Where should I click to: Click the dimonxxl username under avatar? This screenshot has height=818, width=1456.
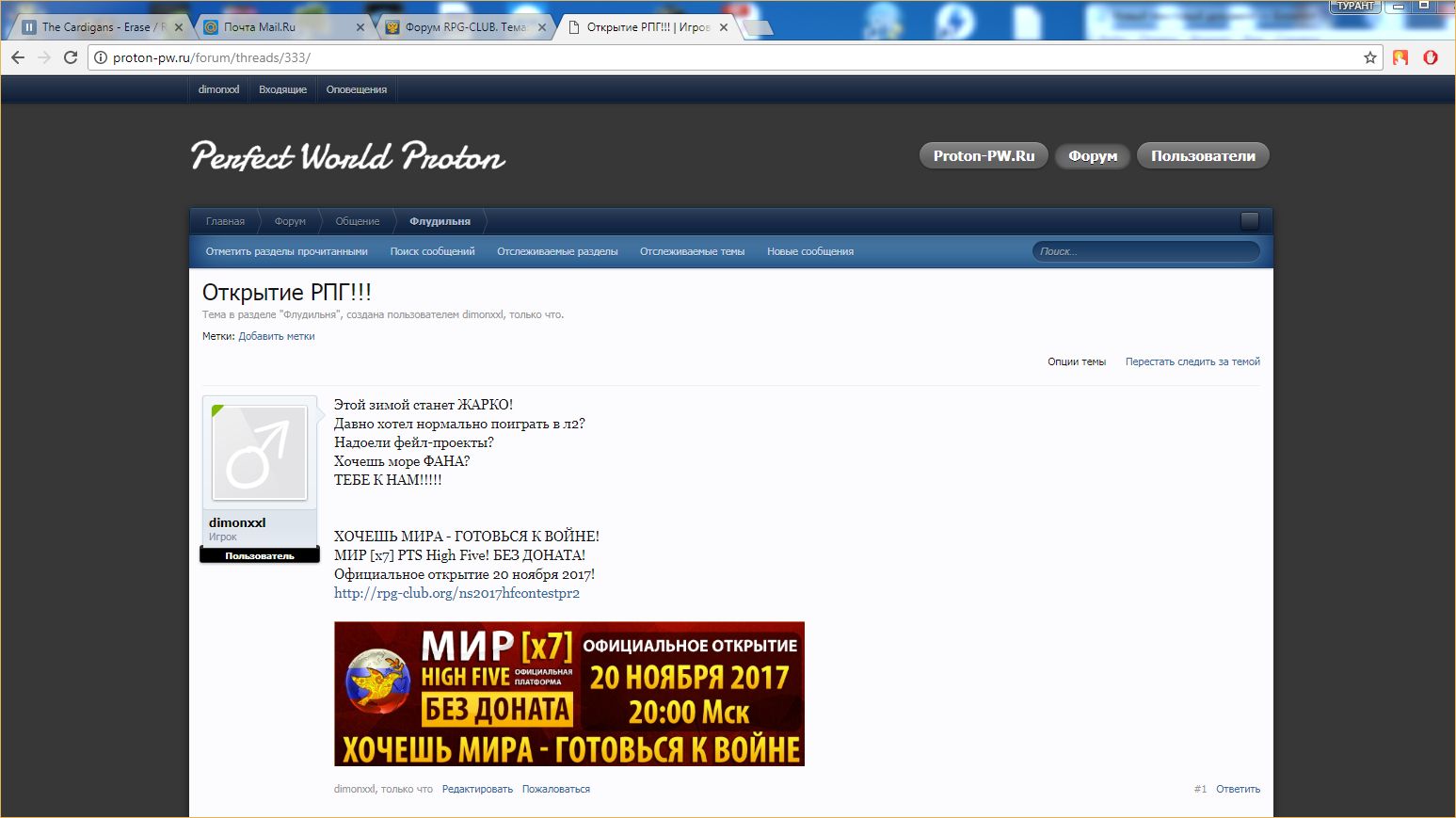237,522
